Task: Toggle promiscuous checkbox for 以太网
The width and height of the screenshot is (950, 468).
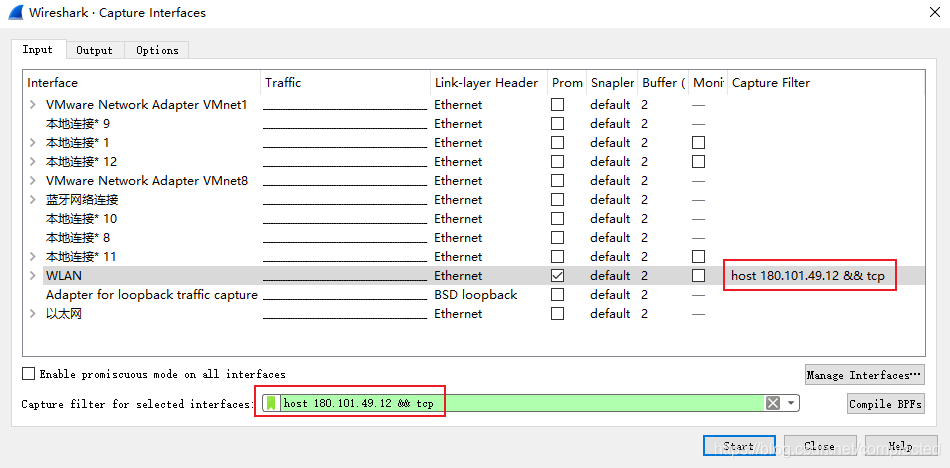Action: (557, 314)
